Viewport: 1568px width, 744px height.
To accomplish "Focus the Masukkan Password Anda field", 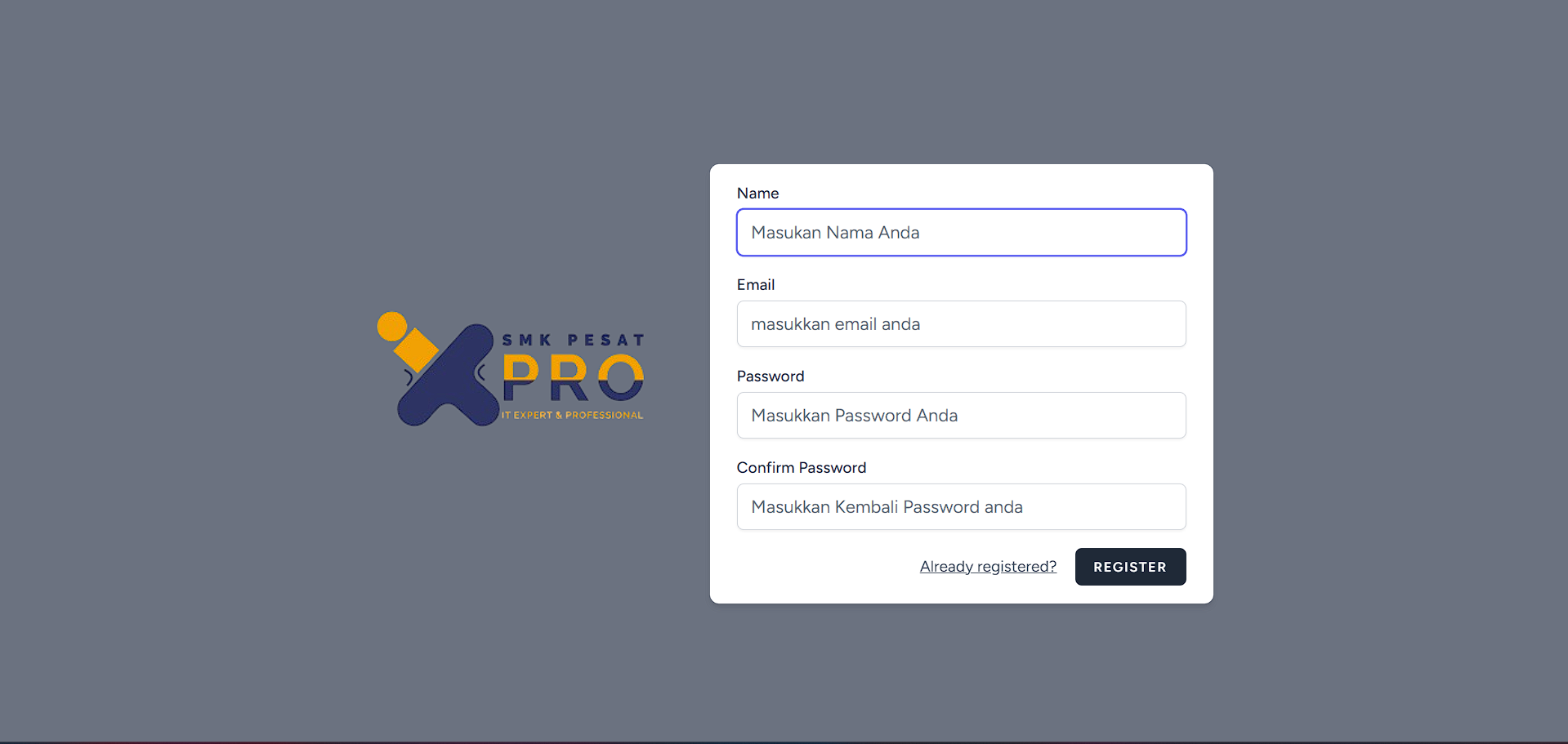I will pos(961,416).
